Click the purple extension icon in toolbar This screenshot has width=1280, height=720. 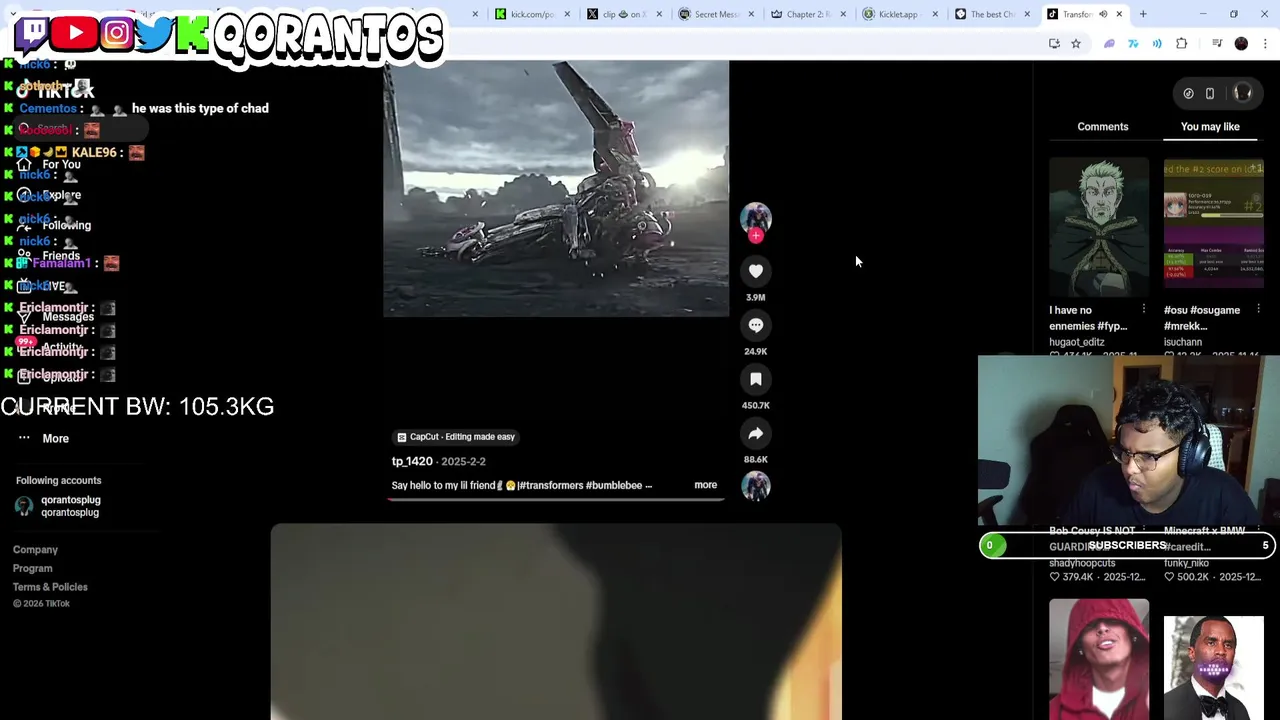click(x=1109, y=43)
